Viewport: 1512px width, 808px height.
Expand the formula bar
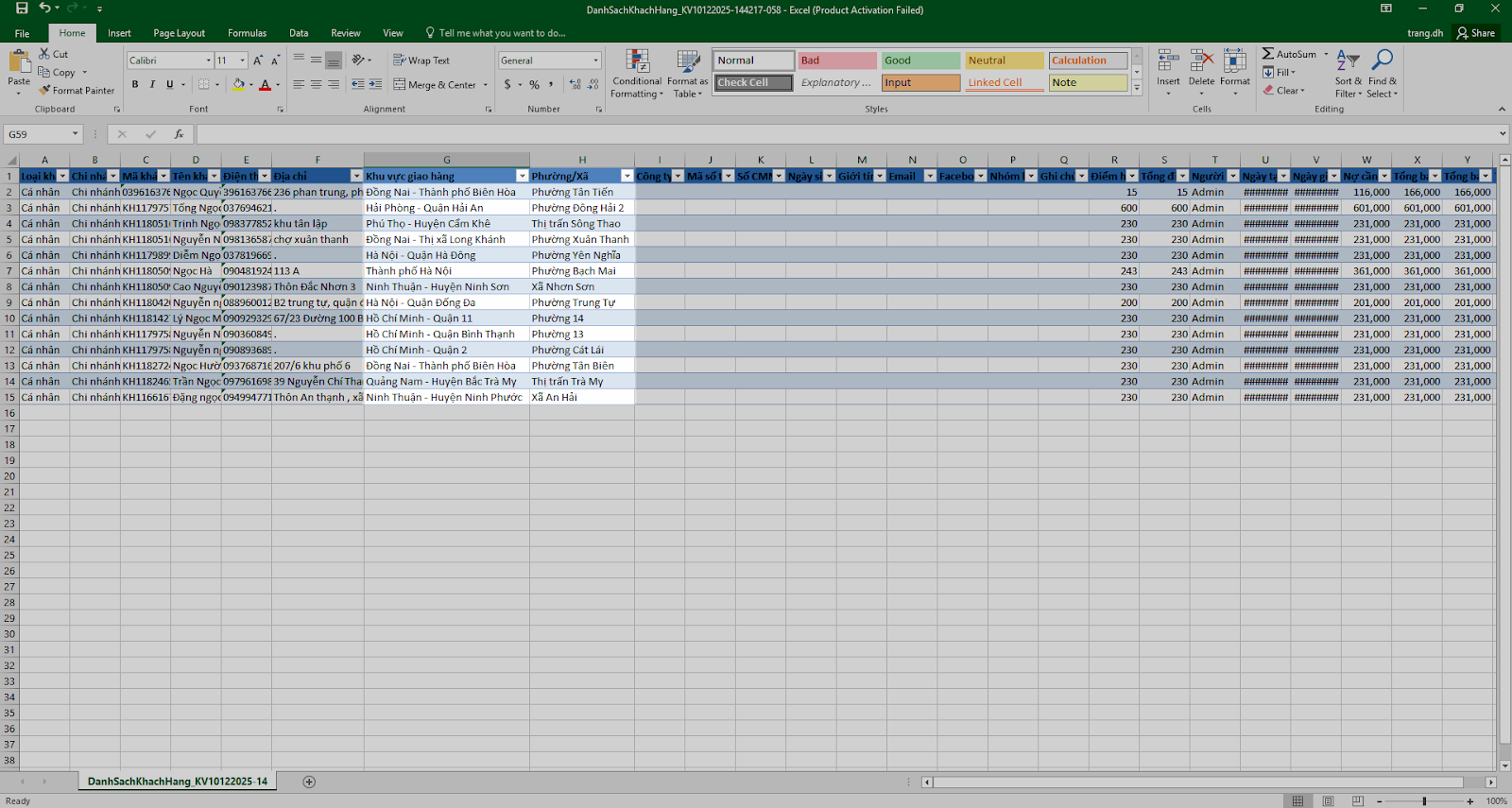(1503, 134)
